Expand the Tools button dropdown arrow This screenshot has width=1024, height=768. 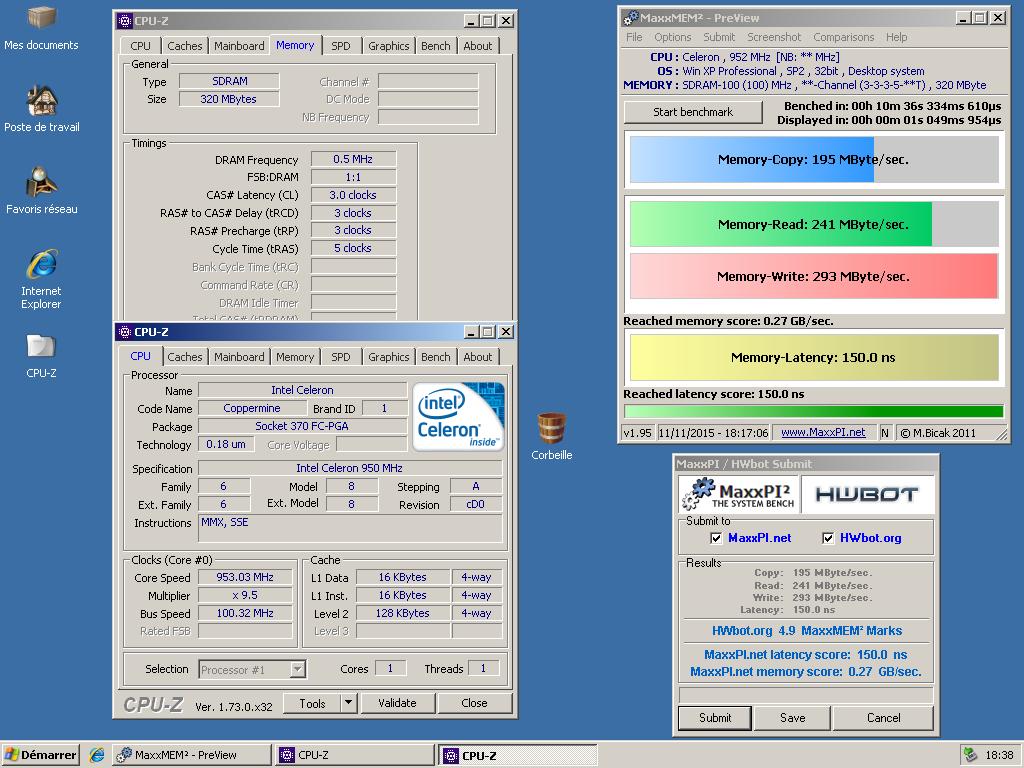point(349,703)
